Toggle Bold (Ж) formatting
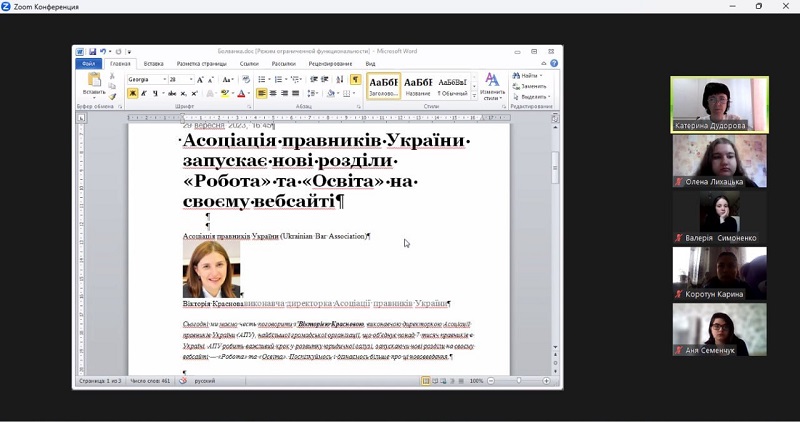Image resolution: width=800 pixels, height=422 pixels. click(x=133, y=93)
